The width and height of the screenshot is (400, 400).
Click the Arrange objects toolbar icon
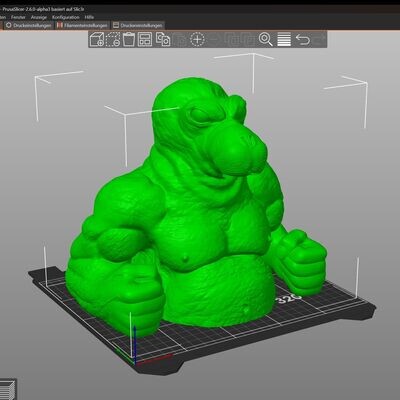click(x=145, y=39)
